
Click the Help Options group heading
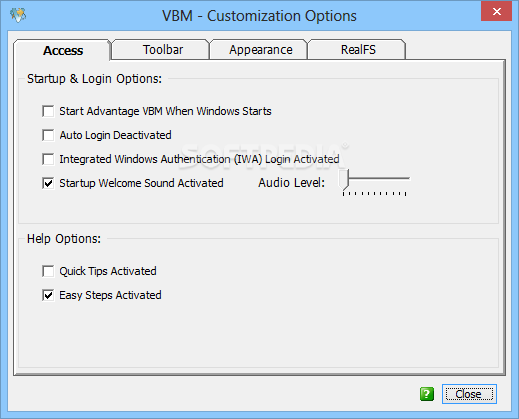[64, 239]
